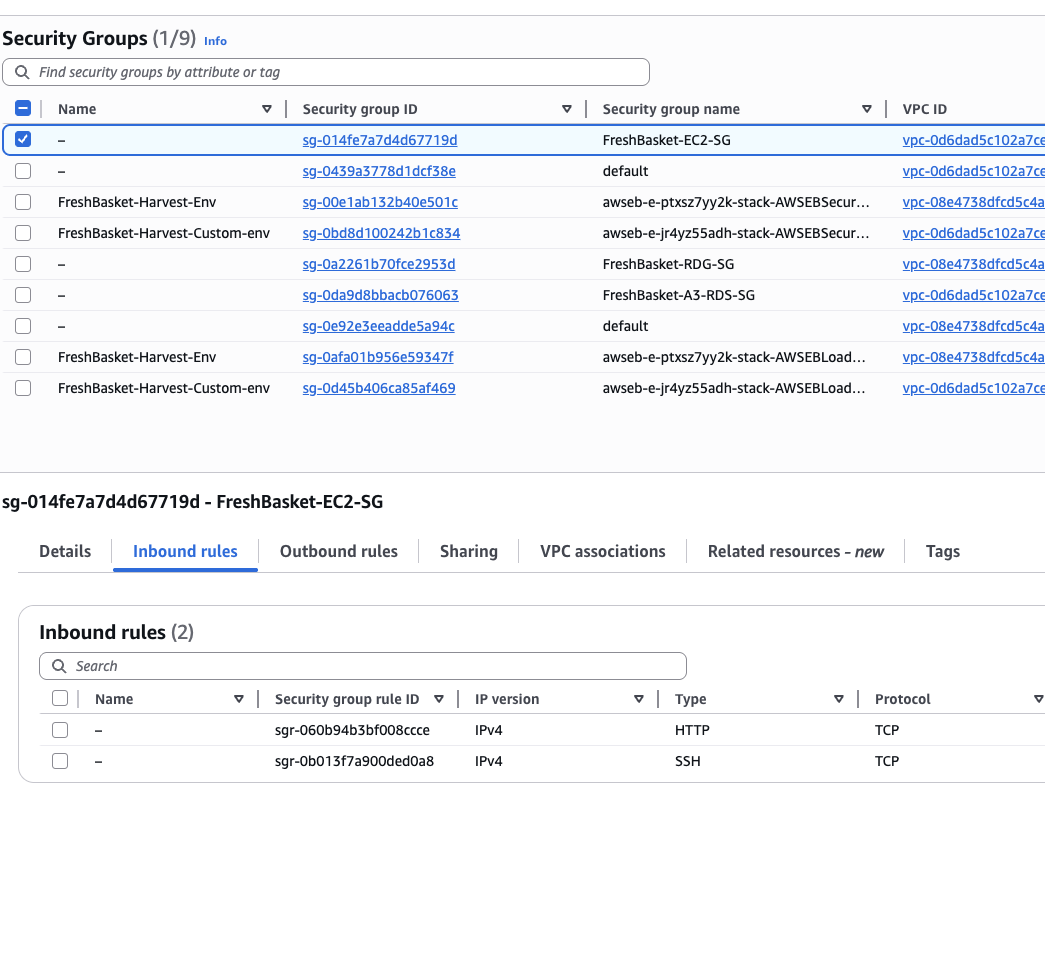1045x961 pixels.
Task: Click the SSH type cell
Action: (x=687, y=761)
